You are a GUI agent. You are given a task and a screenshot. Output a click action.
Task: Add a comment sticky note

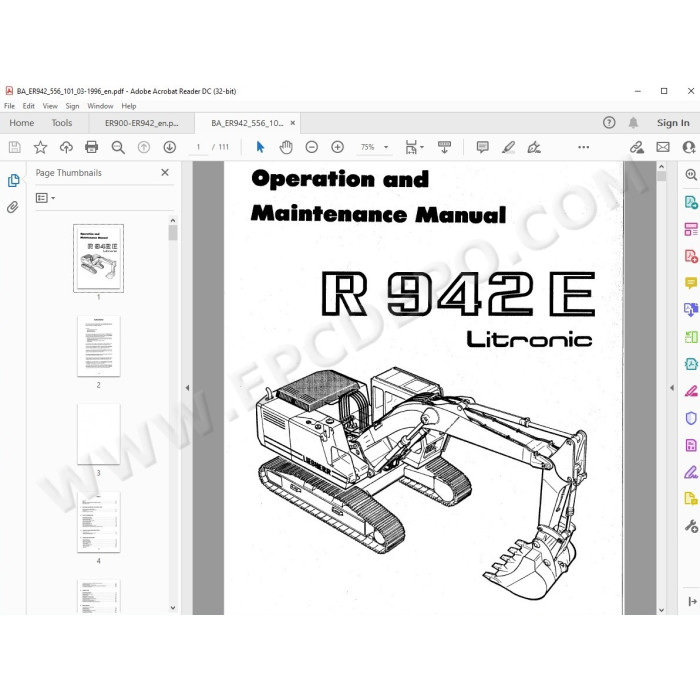click(x=483, y=147)
